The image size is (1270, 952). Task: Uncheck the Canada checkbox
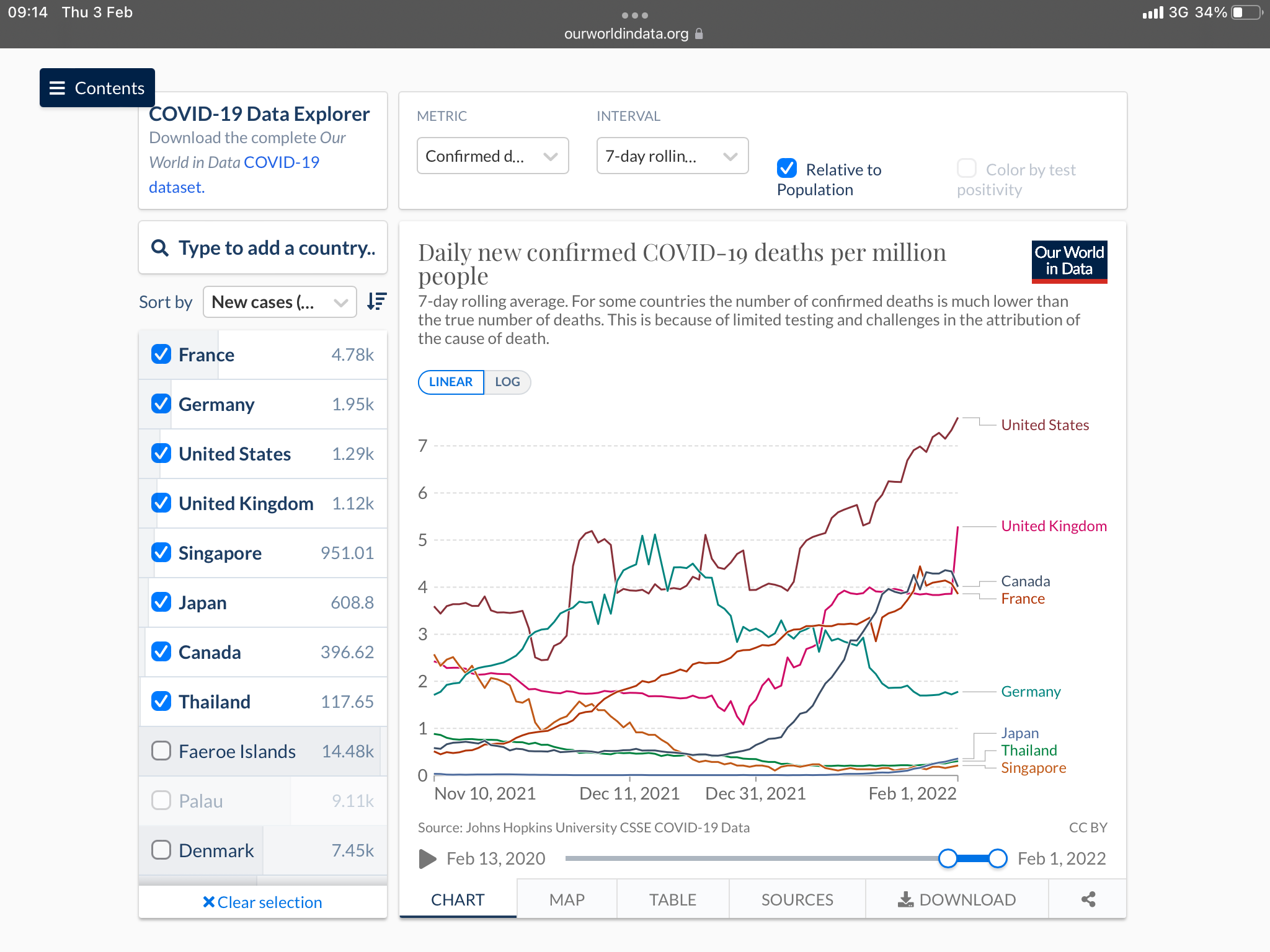pyautogui.click(x=161, y=652)
